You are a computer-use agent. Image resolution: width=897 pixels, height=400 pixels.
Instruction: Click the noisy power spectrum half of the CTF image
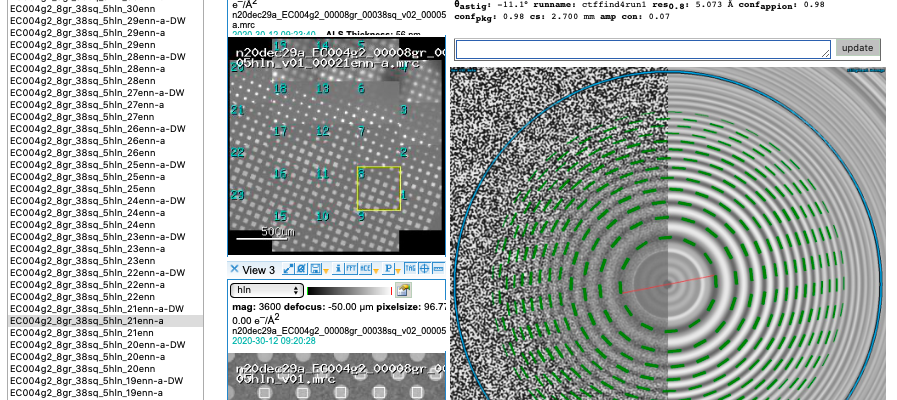coord(559,233)
